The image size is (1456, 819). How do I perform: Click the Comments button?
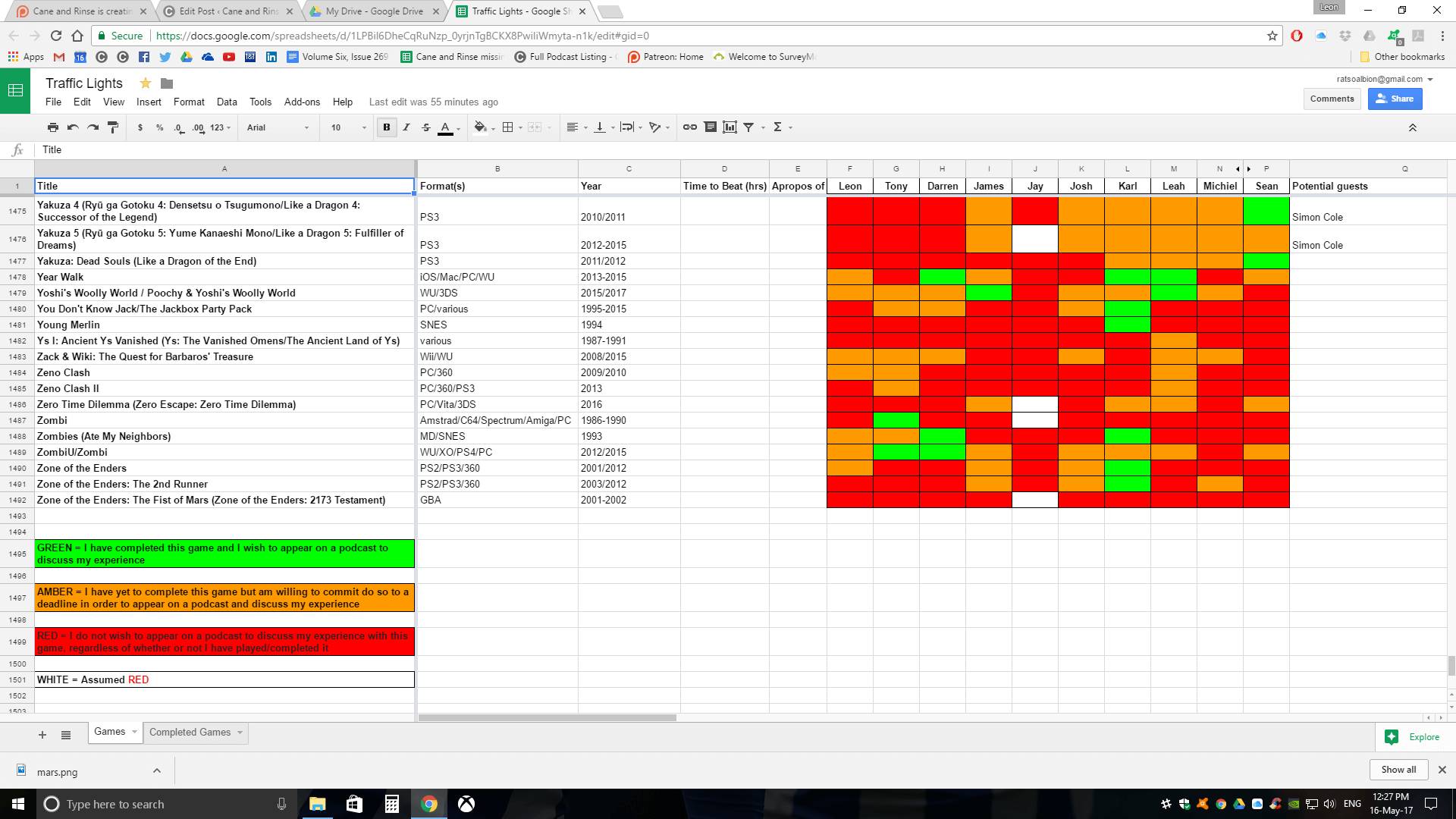(x=1332, y=99)
